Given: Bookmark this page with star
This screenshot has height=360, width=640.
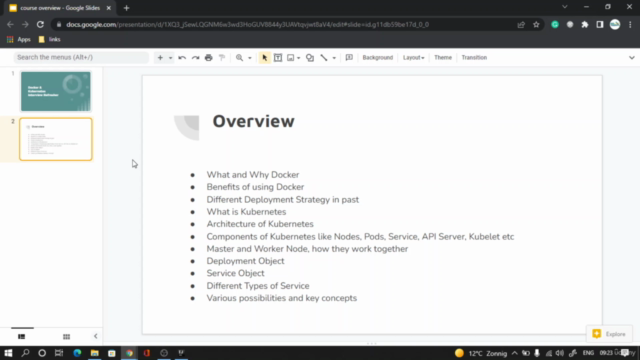Looking at the screenshot, I should tap(536, 24).
